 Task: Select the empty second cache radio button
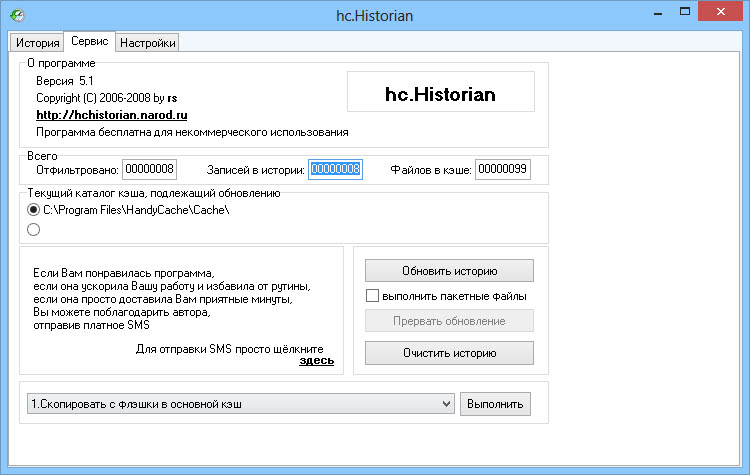coord(33,230)
